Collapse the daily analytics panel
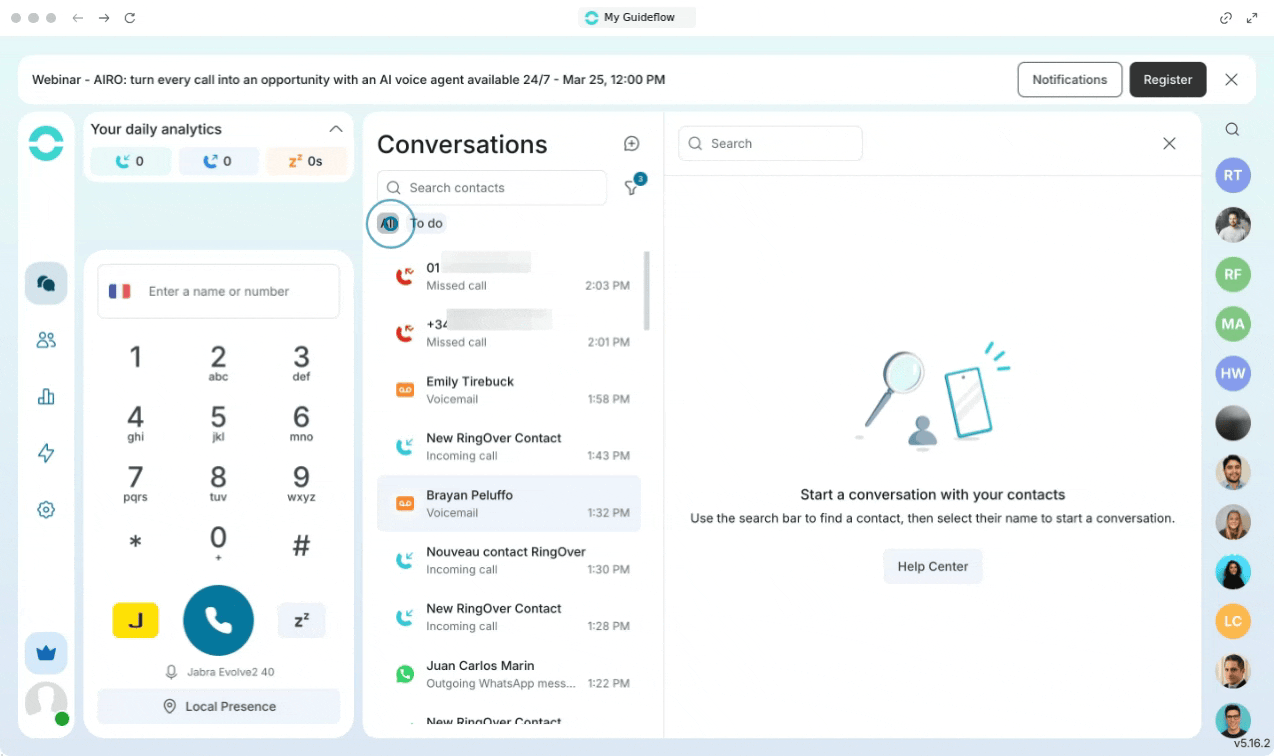The width and height of the screenshot is (1274, 756). (336, 129)
